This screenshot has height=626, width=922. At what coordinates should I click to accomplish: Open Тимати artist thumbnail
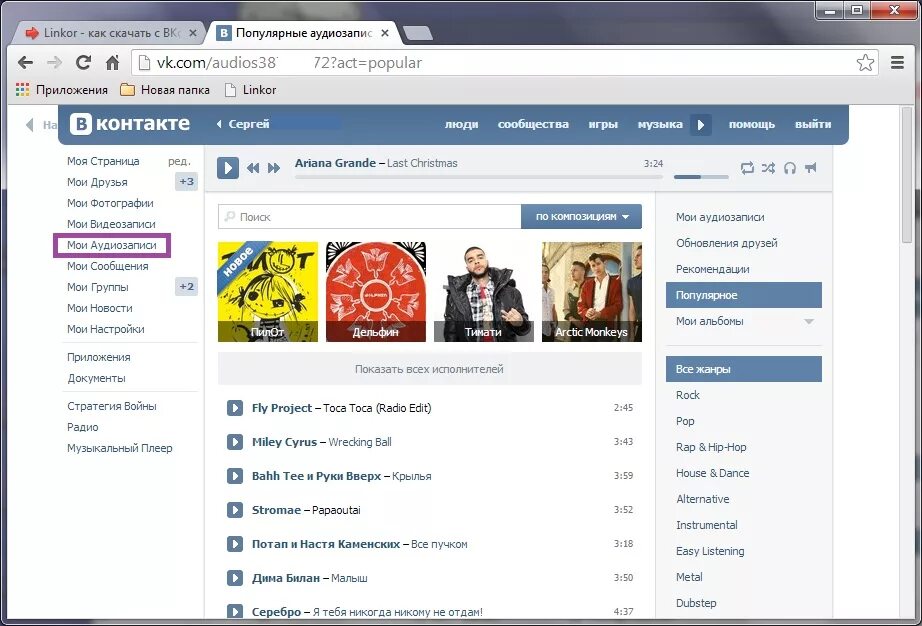point(483,292)
